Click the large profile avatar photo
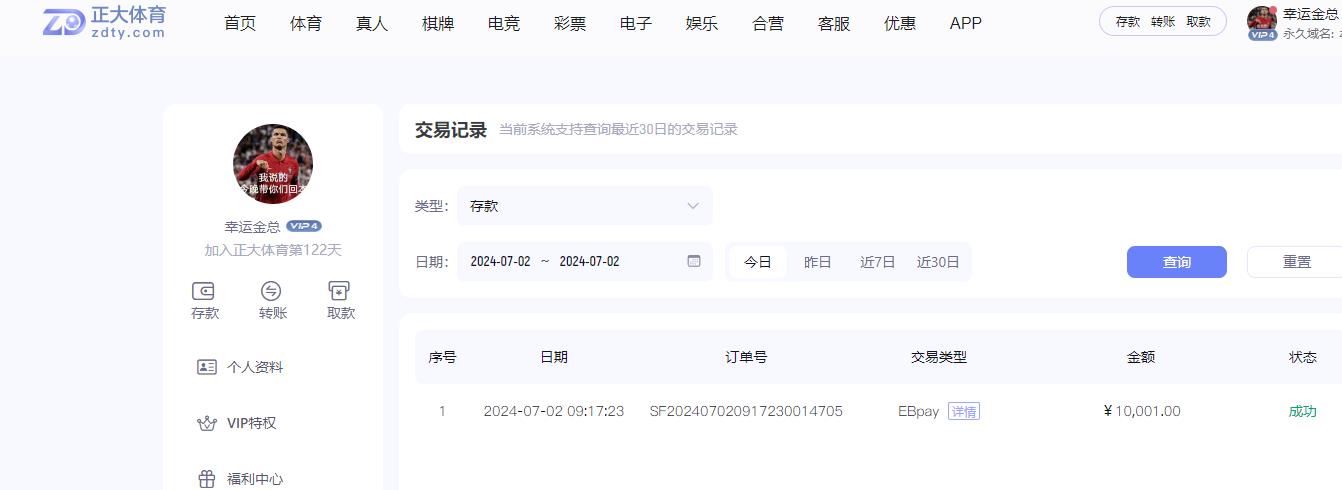 click(x=273, y=164)
